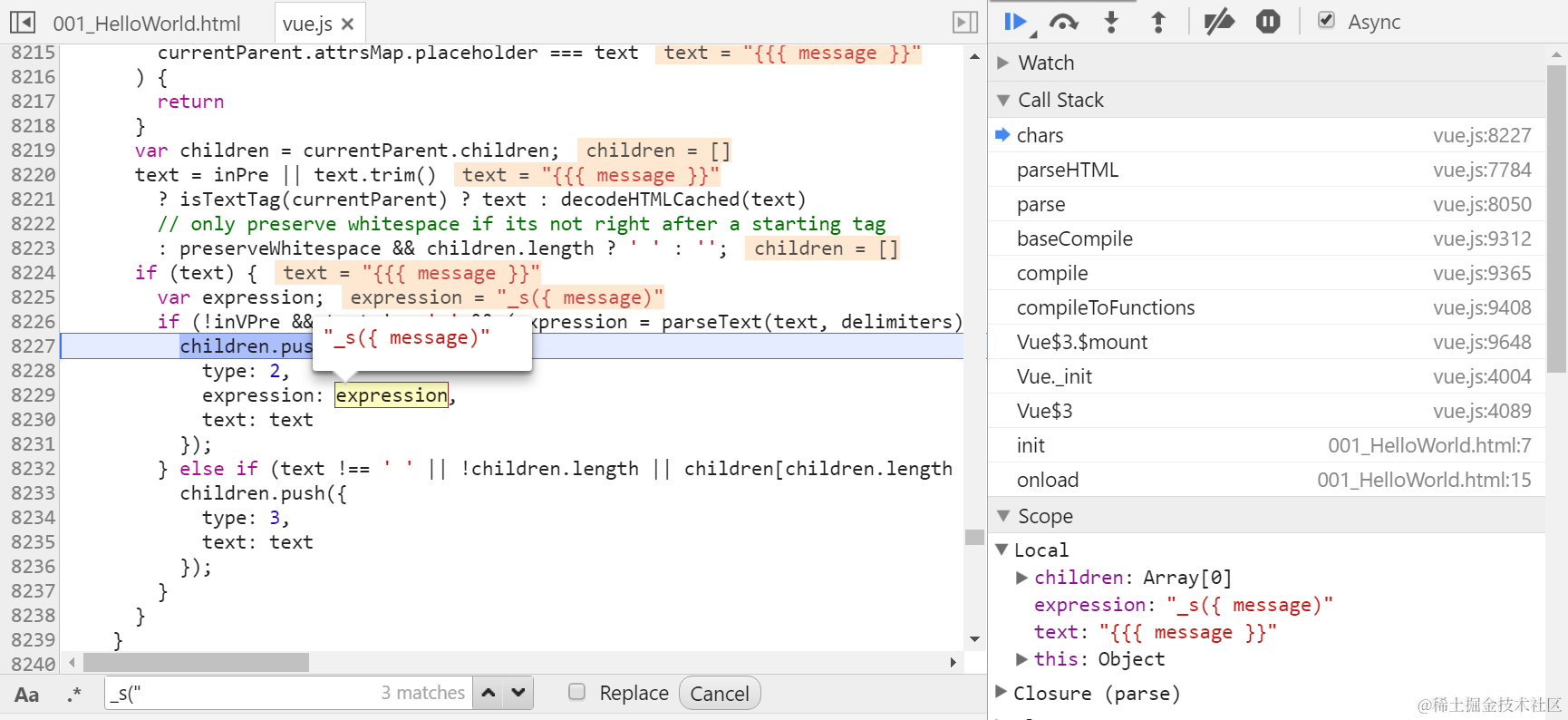Expand the 'this: Object' variable
The image size is (1568, 720).
tap(1021, 659)
